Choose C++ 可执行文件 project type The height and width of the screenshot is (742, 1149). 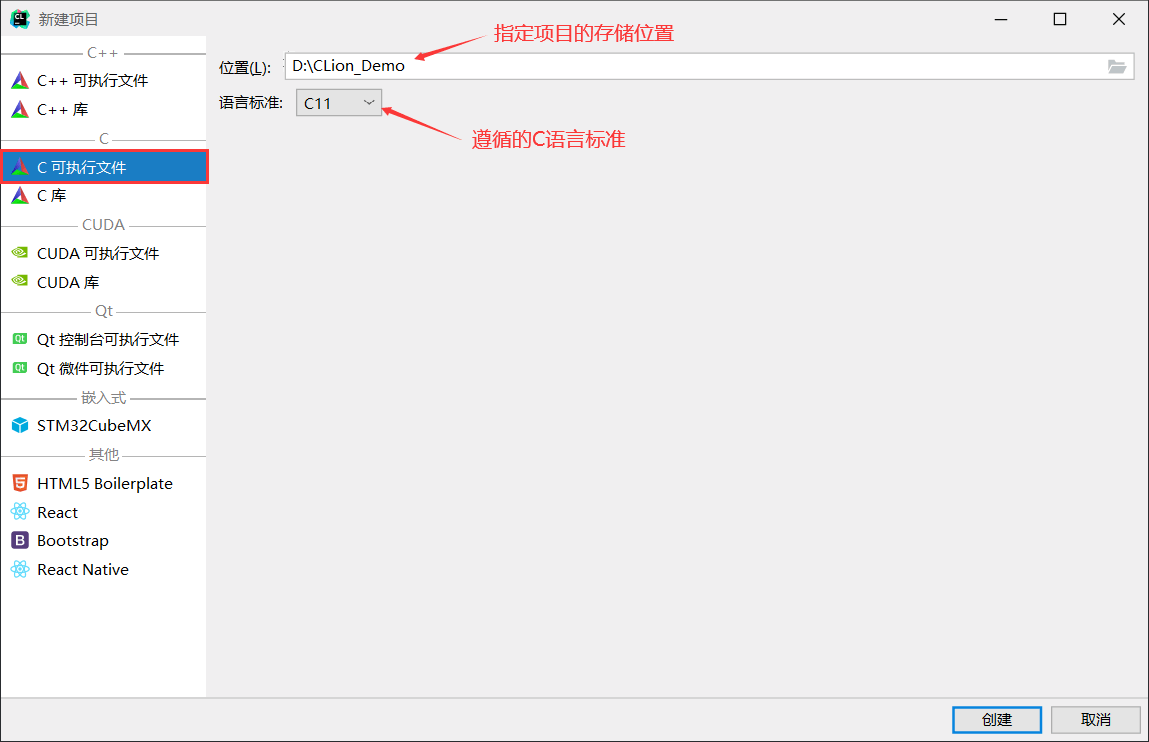pyautogui.click(x=104, y=81)
